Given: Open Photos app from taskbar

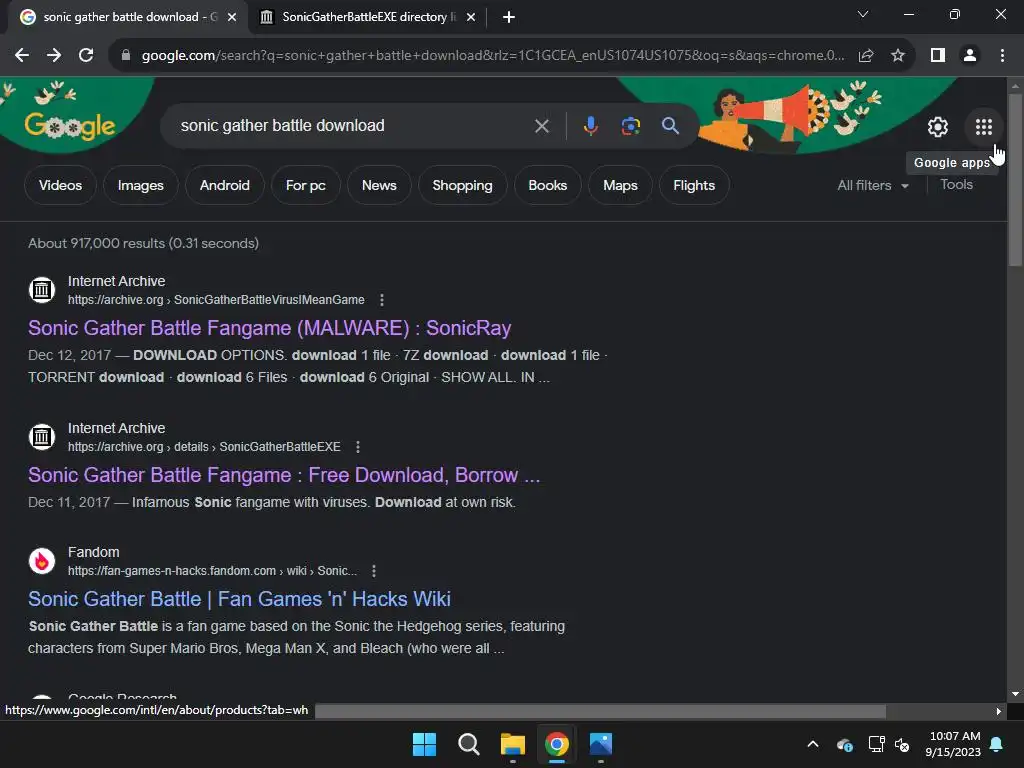Looking at the screenshot, I should click(x=601, y=744).
